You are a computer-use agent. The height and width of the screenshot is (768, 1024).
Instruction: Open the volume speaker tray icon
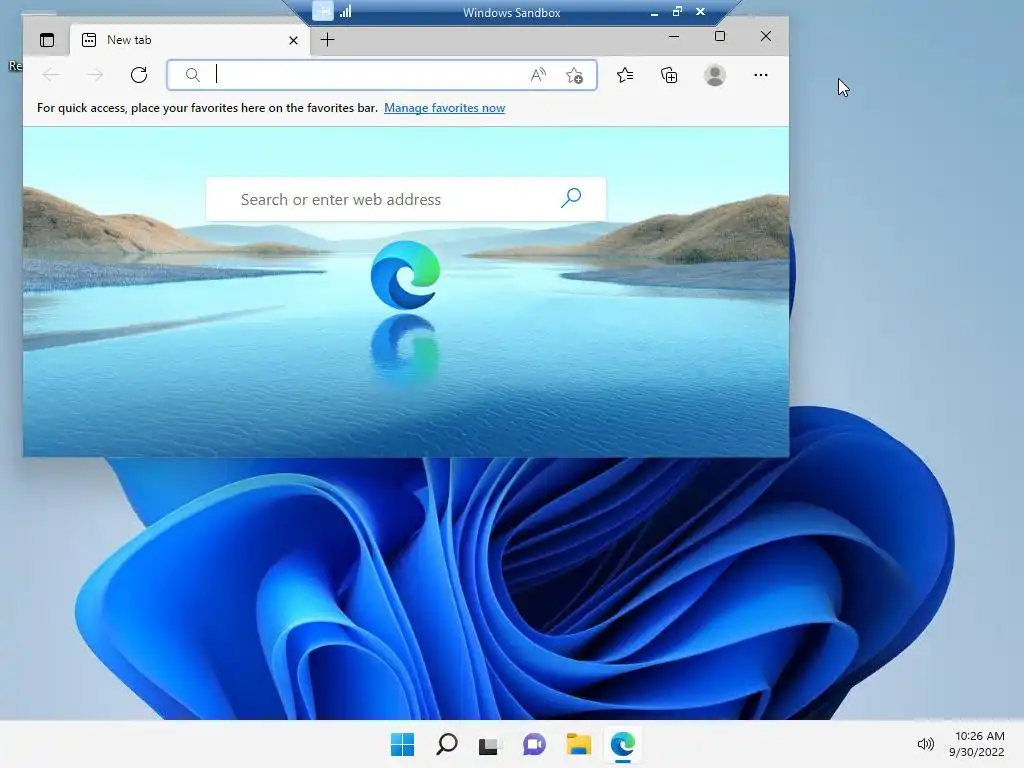pos(925,744)
